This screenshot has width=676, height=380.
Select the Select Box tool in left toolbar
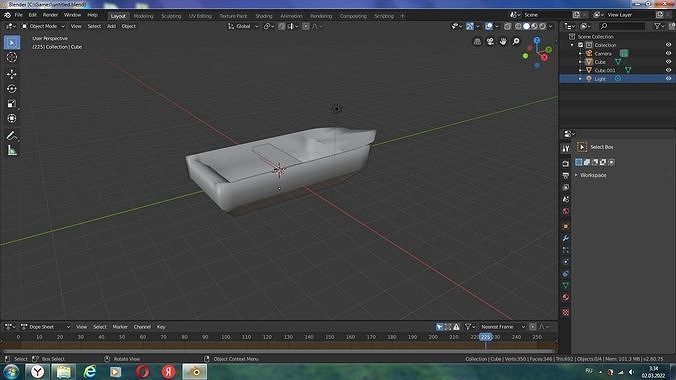[x=12, y=43]
